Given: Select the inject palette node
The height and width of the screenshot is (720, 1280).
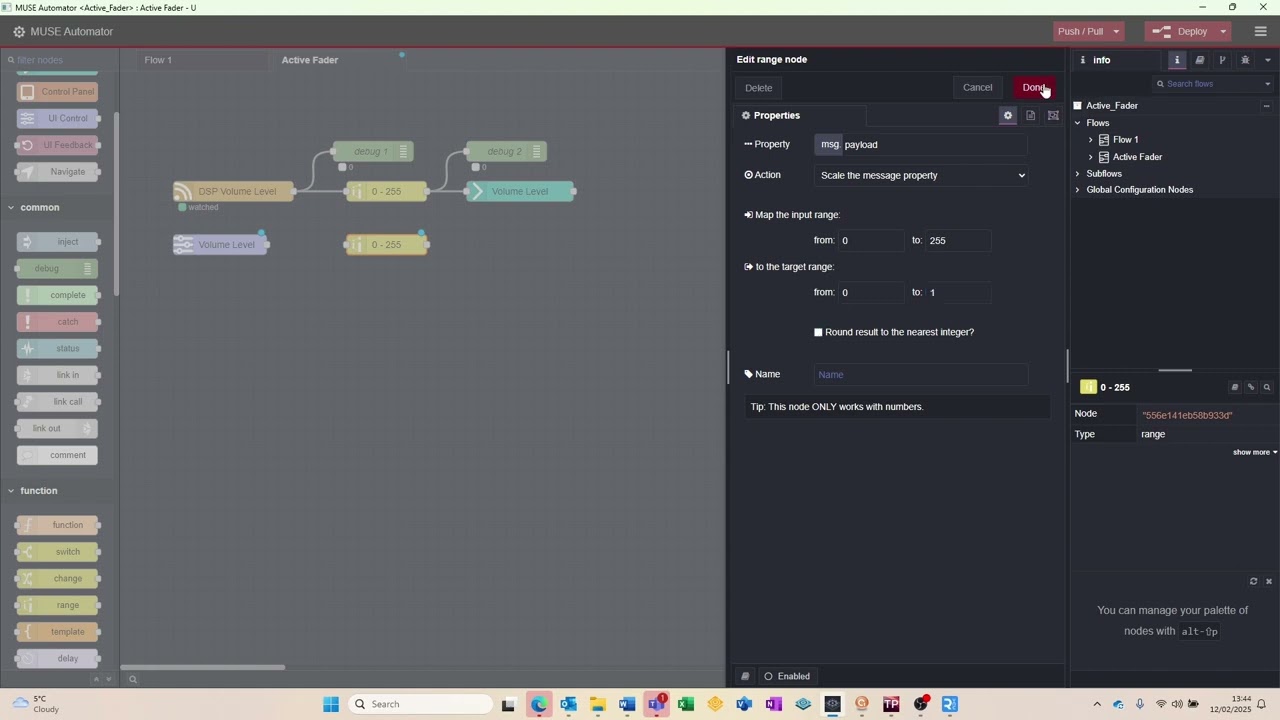Looking at the screenshot, I should tap(58, 242).
